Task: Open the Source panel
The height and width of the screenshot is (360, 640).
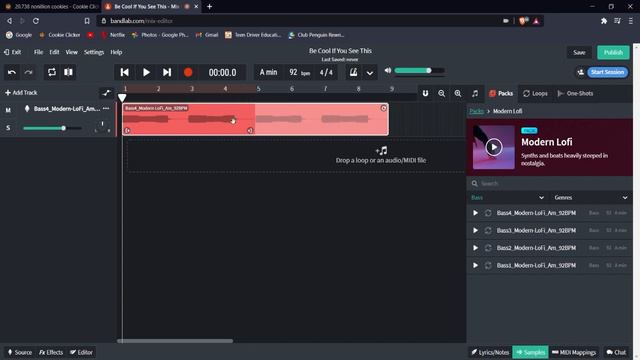Action: coord(20,352)
